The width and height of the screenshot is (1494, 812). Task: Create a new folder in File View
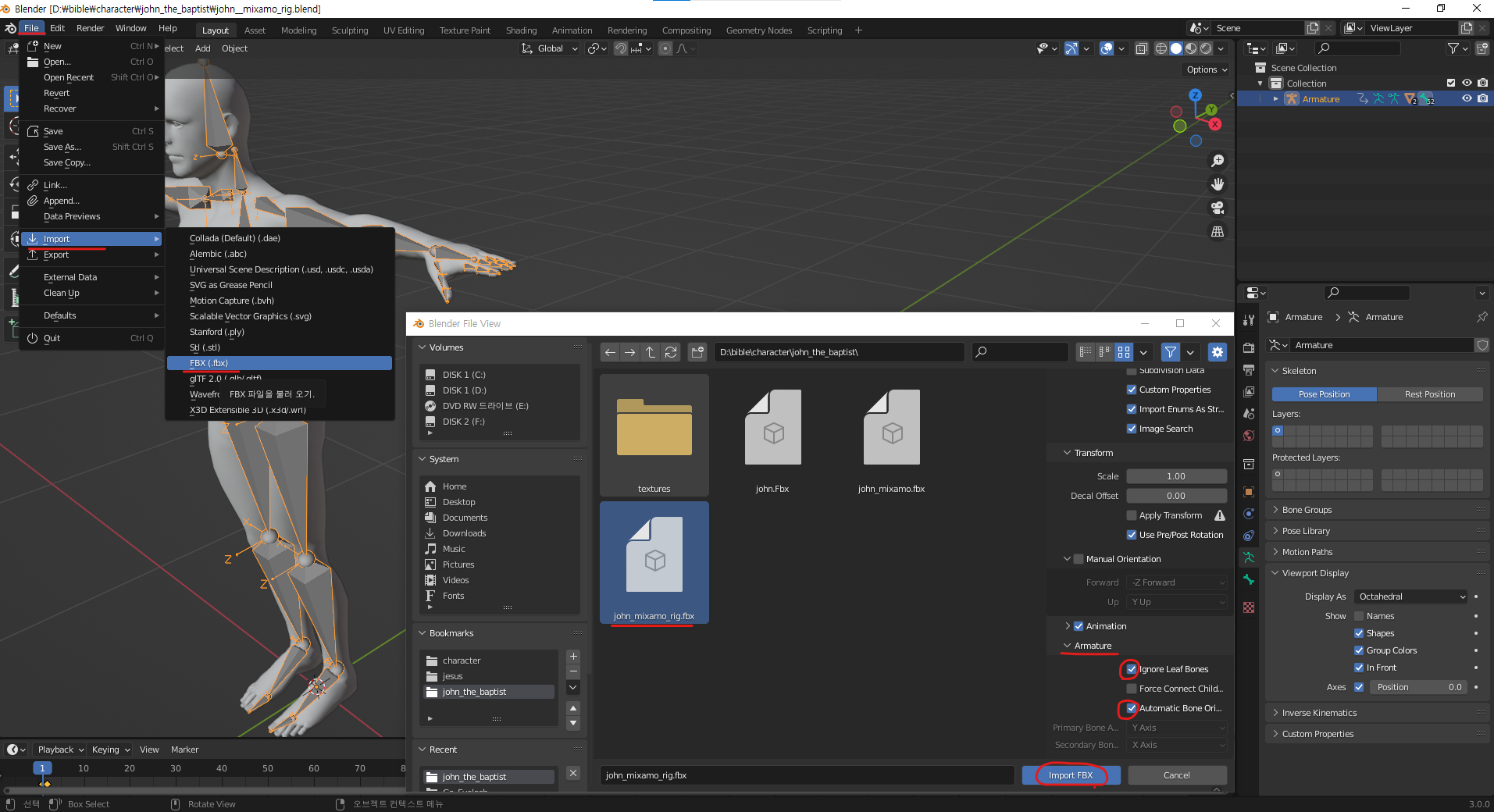click(697, 352)
